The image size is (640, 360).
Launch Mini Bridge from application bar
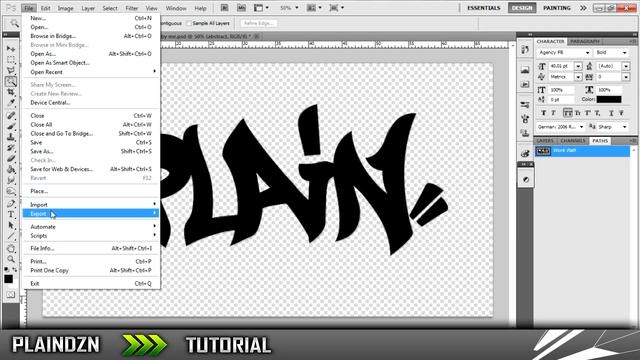tap(241, 8)
